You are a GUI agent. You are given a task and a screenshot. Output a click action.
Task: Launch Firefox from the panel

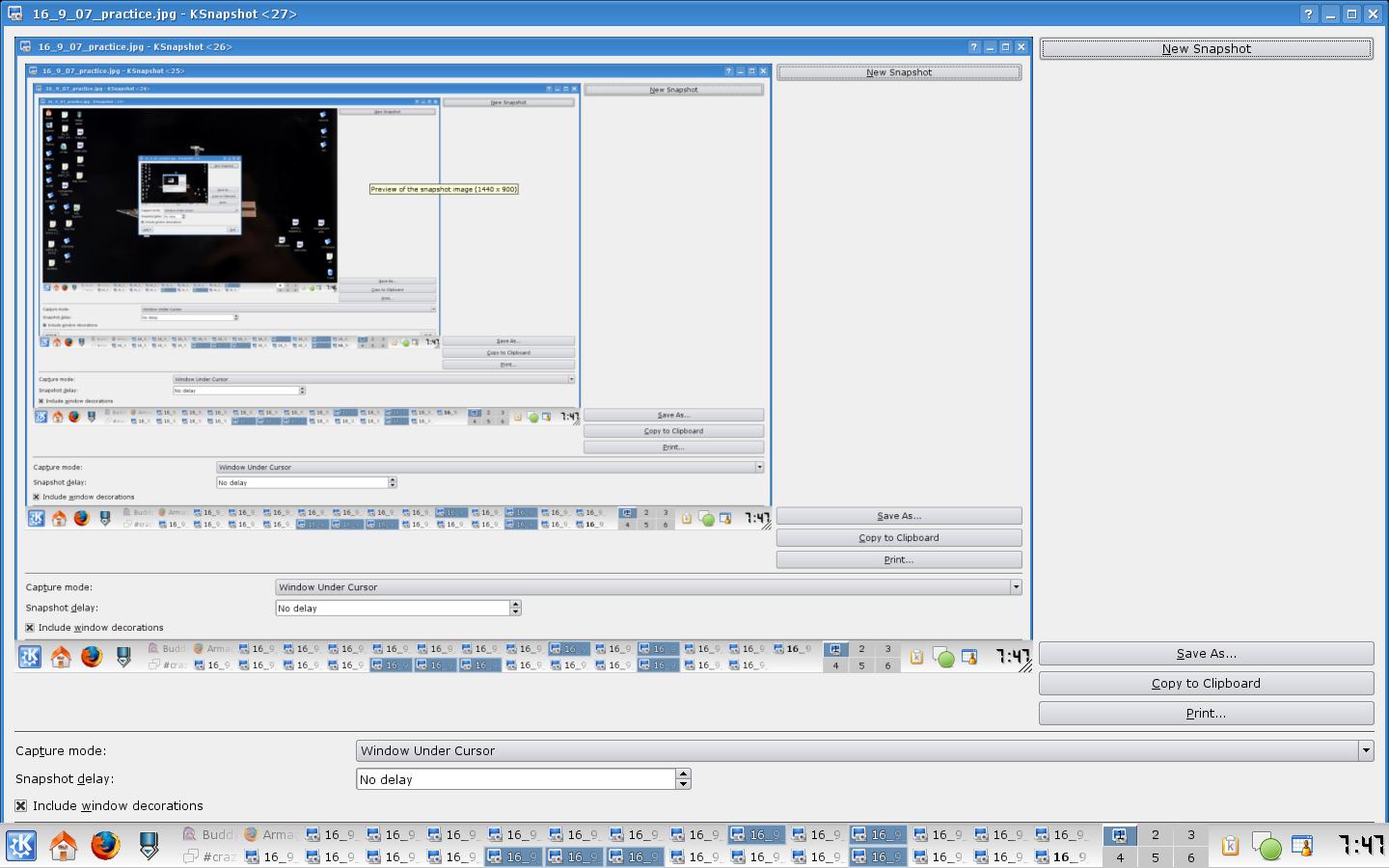click(105, 846)
